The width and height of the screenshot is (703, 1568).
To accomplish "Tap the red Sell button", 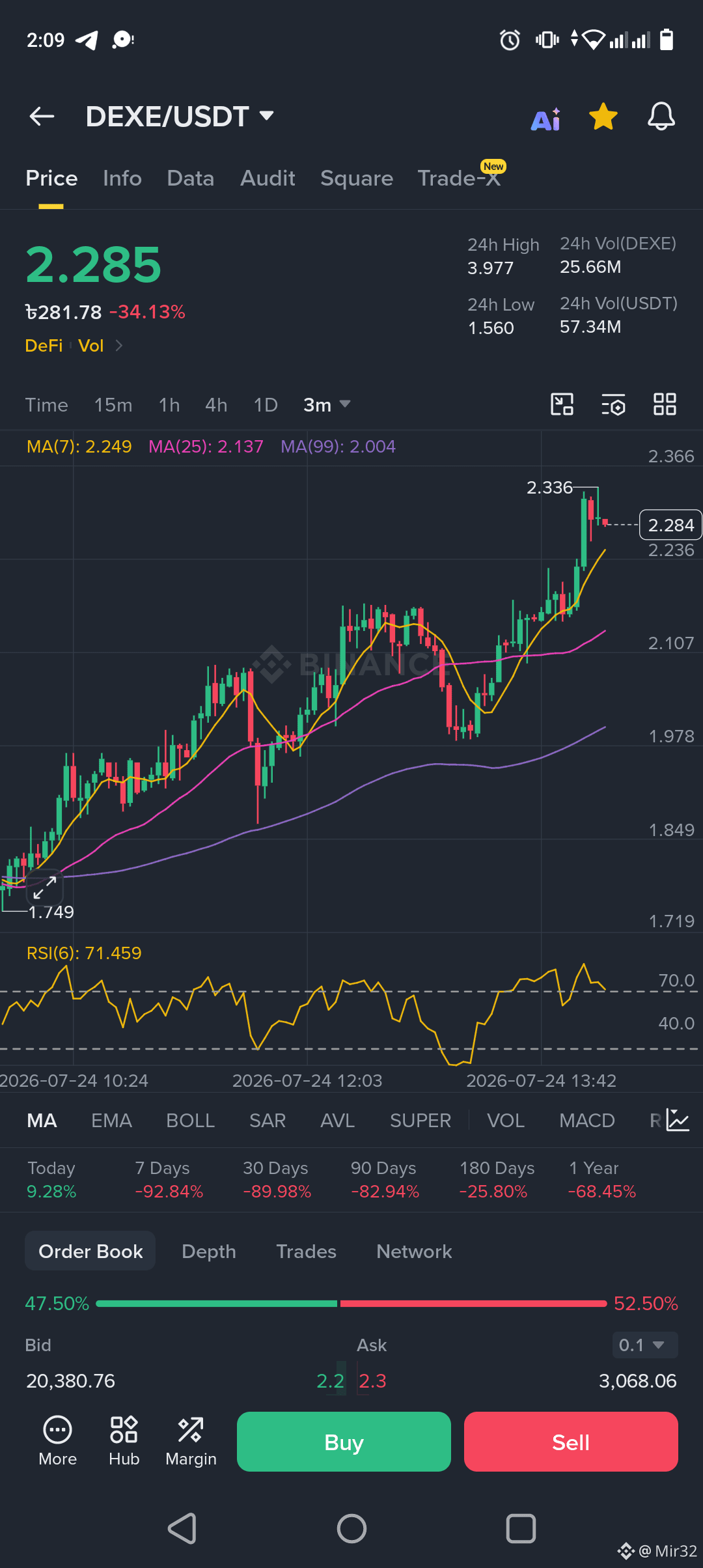I will [x=571, y=1442].
